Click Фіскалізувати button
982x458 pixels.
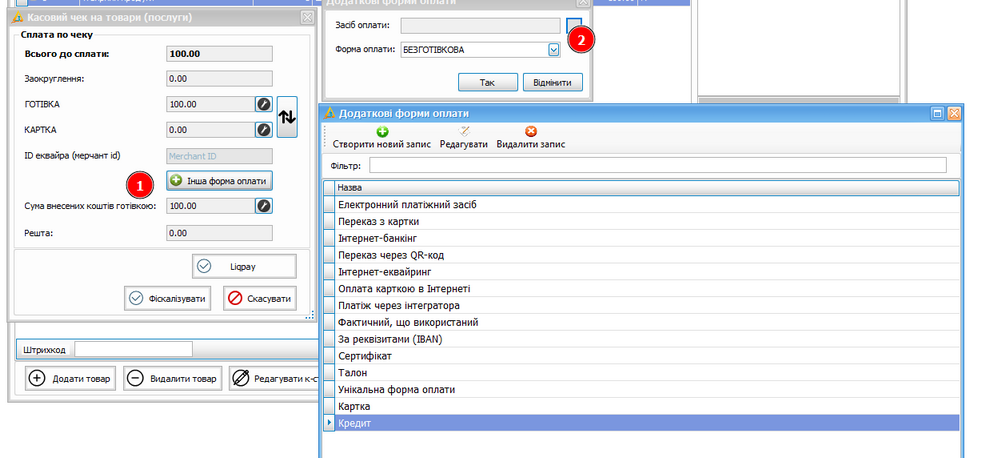pyautogui.click(x=167, y=299)
